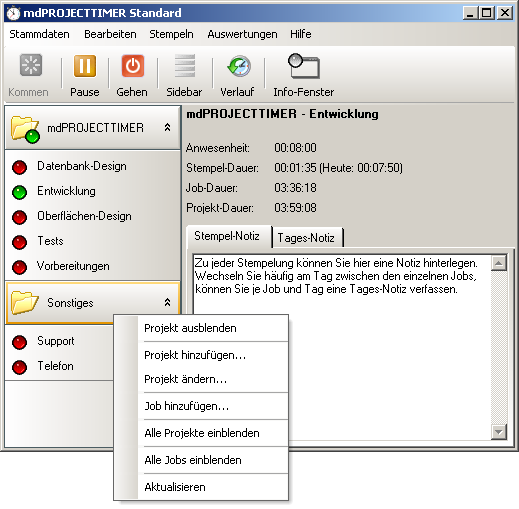Viewport: 519px width, 509px height.
Task: Click the Sonstiges project folder icon
Action: click(24, 302)
